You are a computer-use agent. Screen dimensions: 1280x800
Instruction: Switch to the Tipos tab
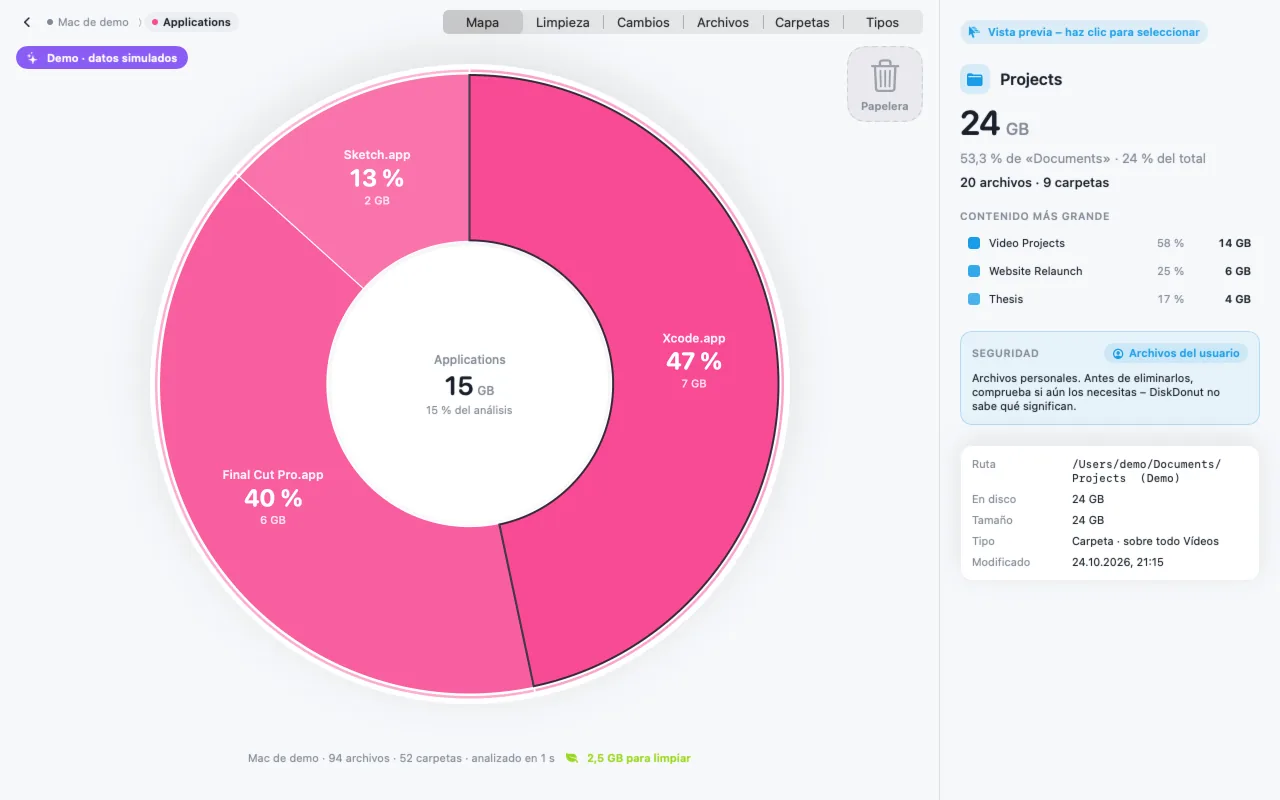(883, 22)
